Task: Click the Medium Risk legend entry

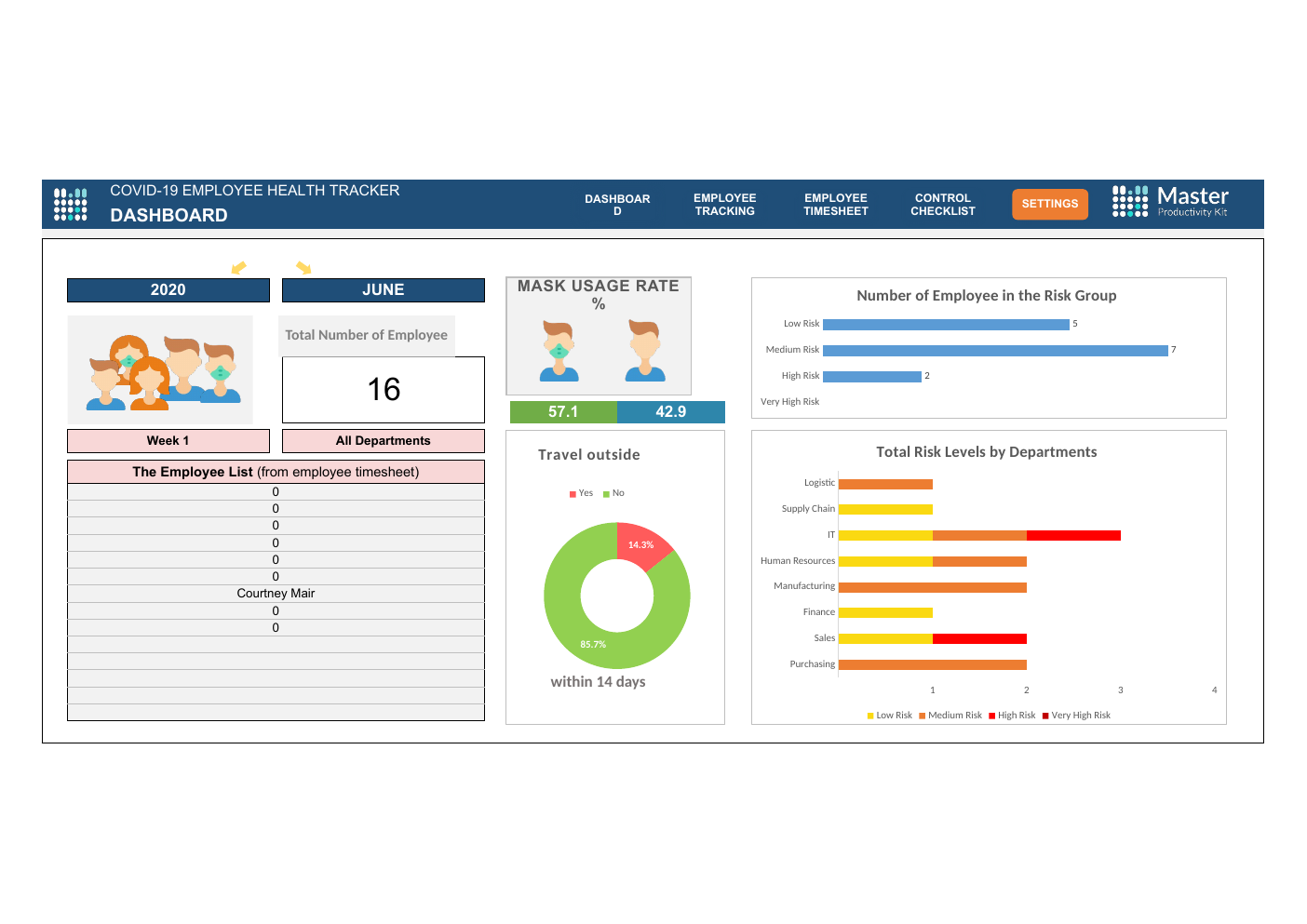Action: [950, 716]
